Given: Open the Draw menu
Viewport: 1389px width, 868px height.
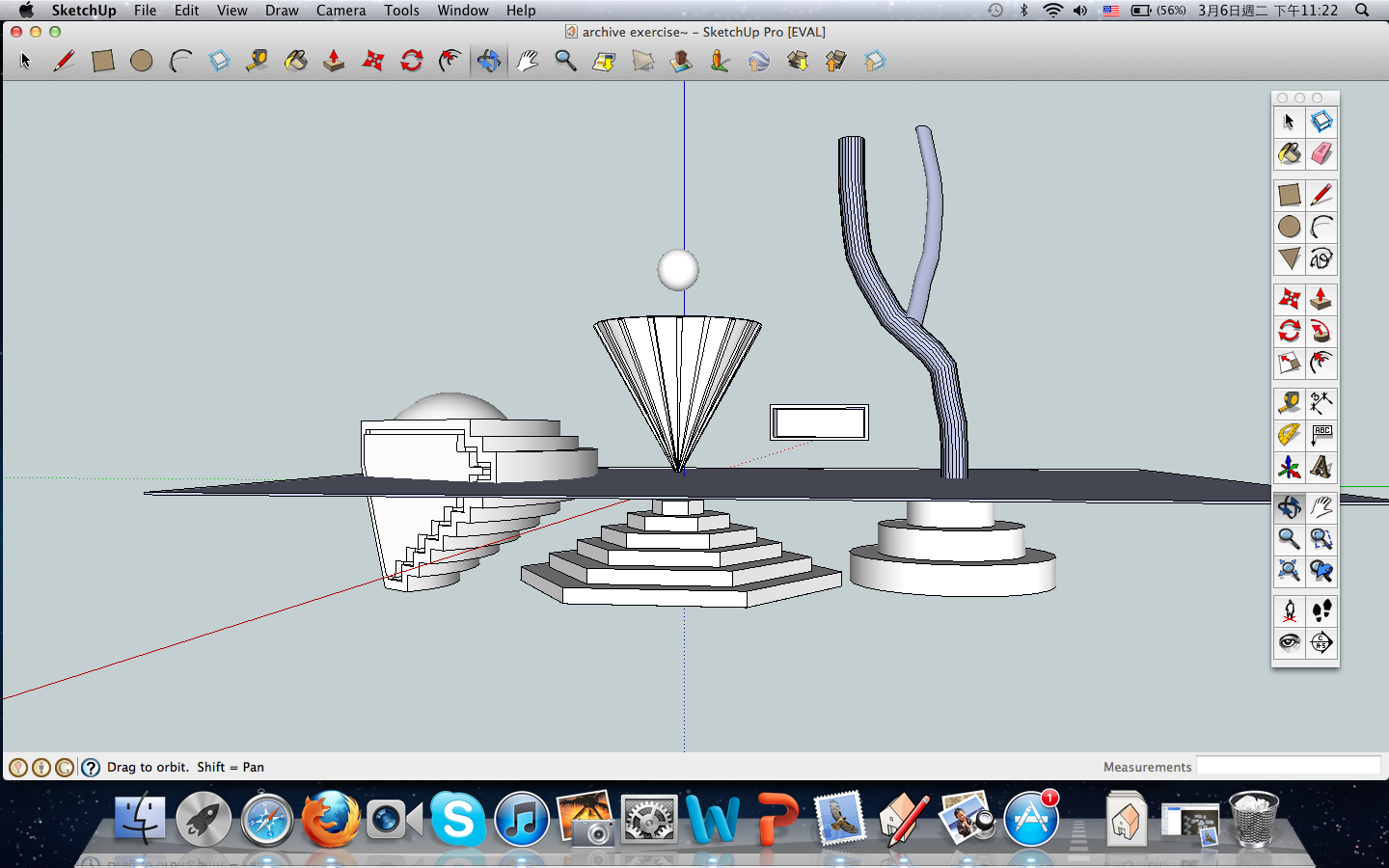Looking at the screenshot, I should pos(282,11).
